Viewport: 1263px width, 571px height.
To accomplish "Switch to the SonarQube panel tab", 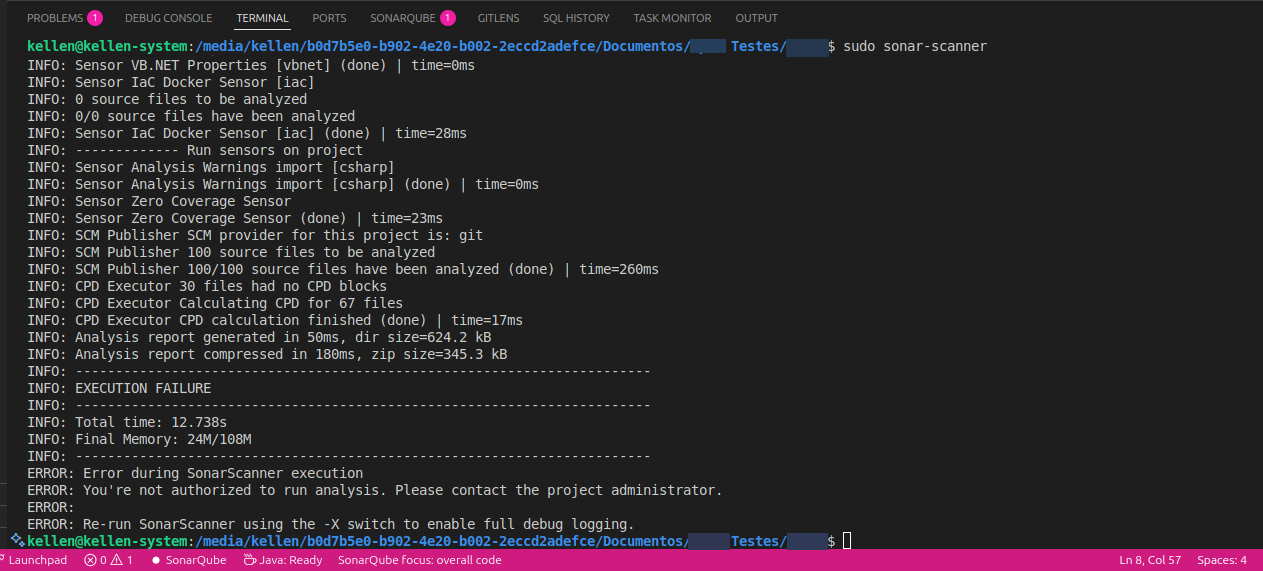I will pos(402,18).
